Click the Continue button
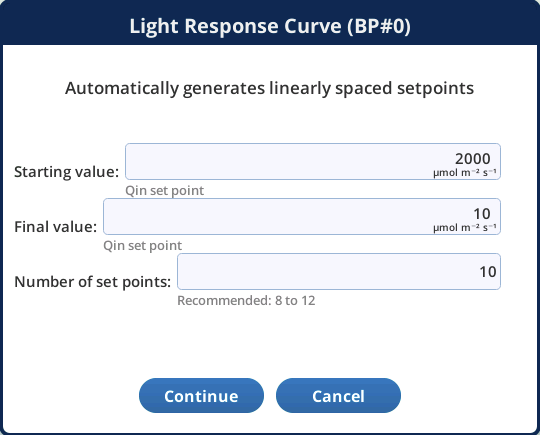The width and height of the screenshot is (540, 435). 201,395
